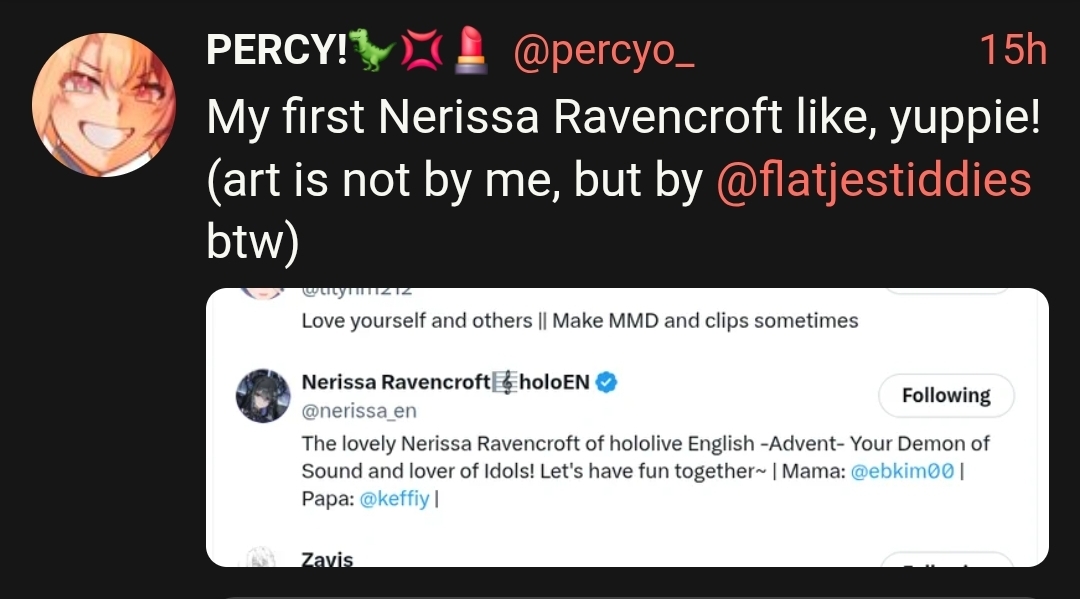Click the 'Love yourself and others' bio line
This screenshot has width=1080, height=599.
tap(579, 321)
